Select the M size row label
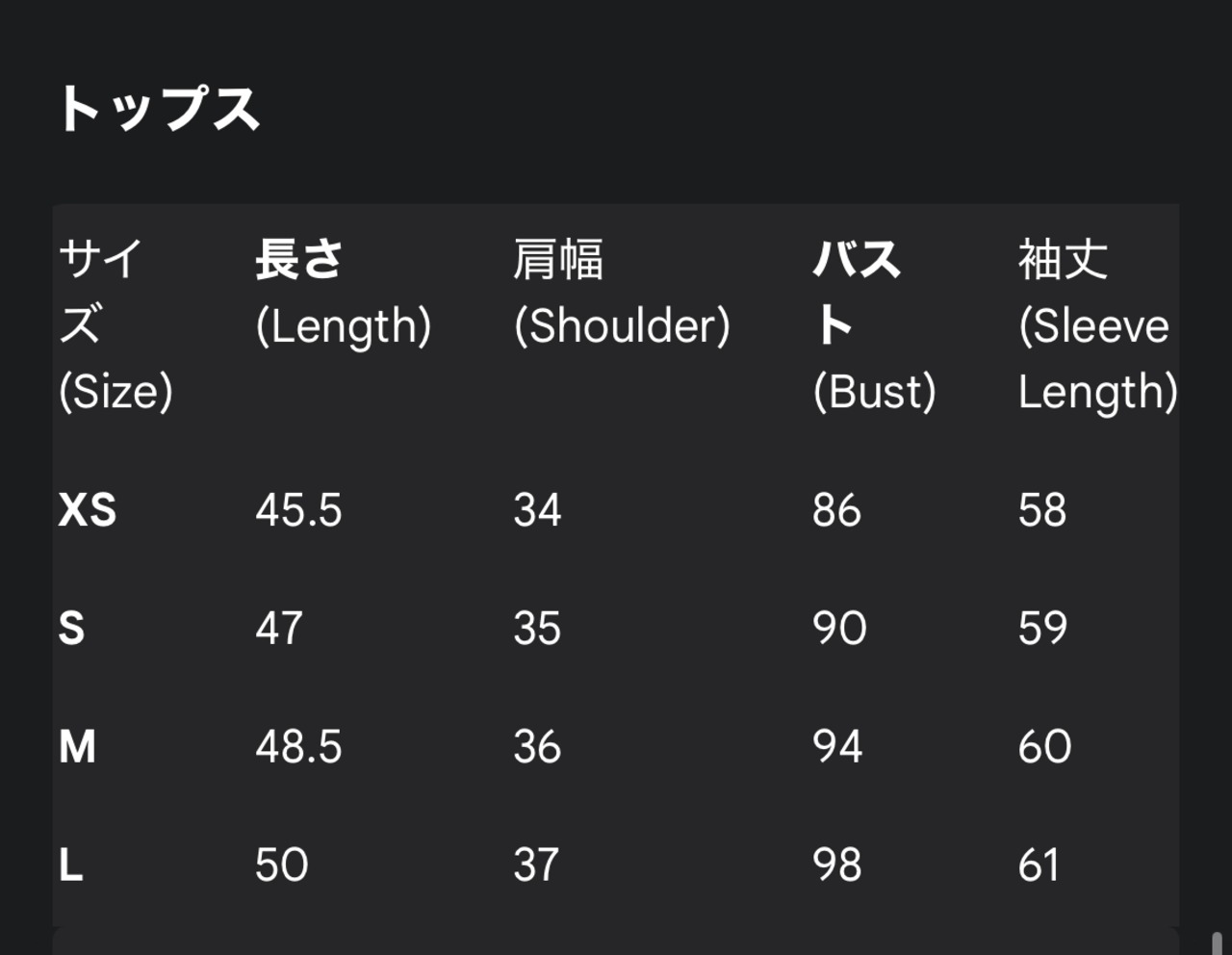Image resolution: width=1232 pixels, height=955 pixels. [x=78, y=747]
